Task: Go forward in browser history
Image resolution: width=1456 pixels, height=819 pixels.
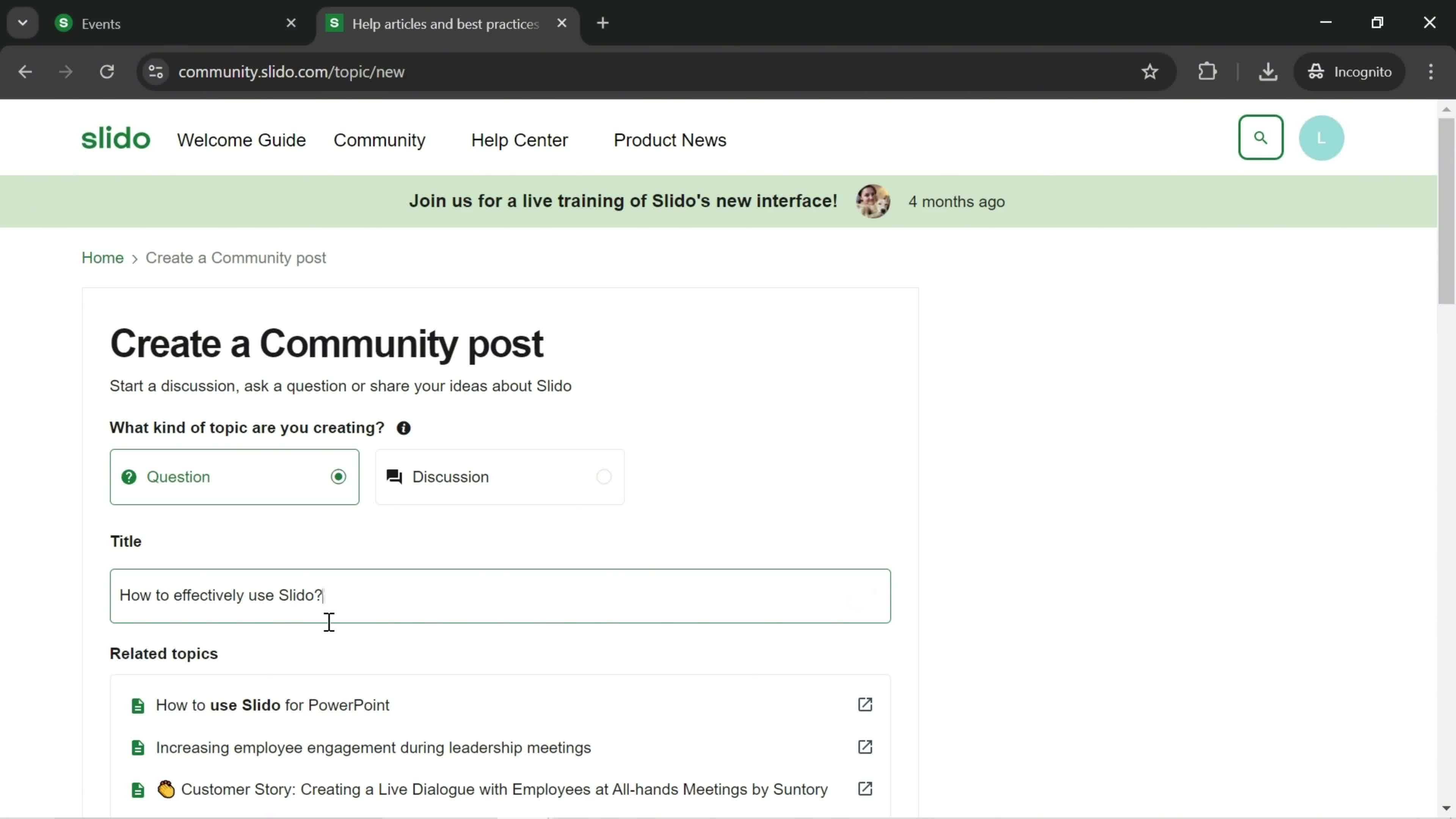Action: [66, 72]
